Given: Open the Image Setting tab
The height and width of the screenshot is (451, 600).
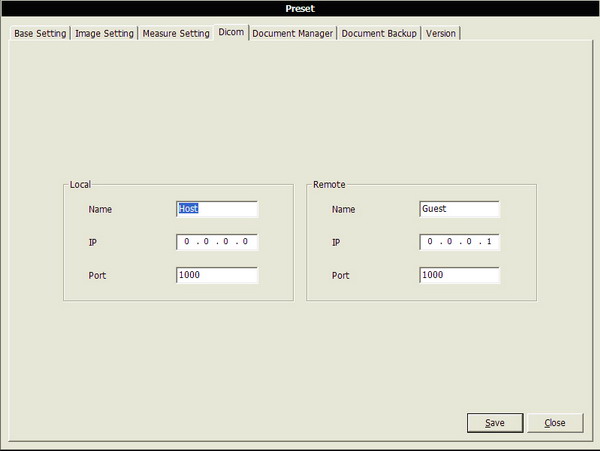Looking at the screenshot, I should (x=105, y=33).
